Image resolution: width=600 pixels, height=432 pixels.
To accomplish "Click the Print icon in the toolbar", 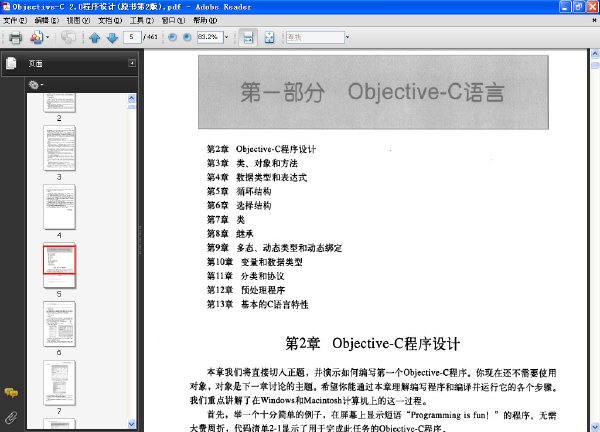I will coord(15,37).
